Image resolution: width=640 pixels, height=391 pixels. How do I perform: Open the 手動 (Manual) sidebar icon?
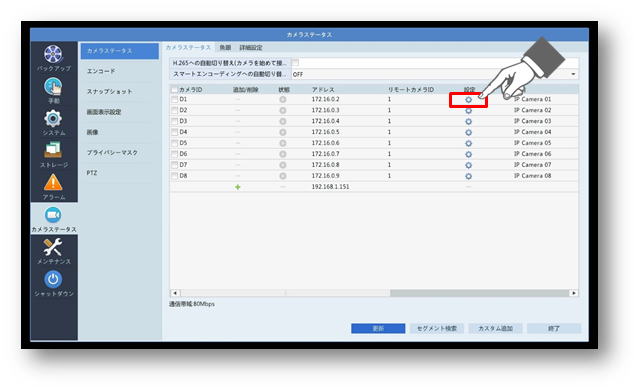tap(53, 87)
